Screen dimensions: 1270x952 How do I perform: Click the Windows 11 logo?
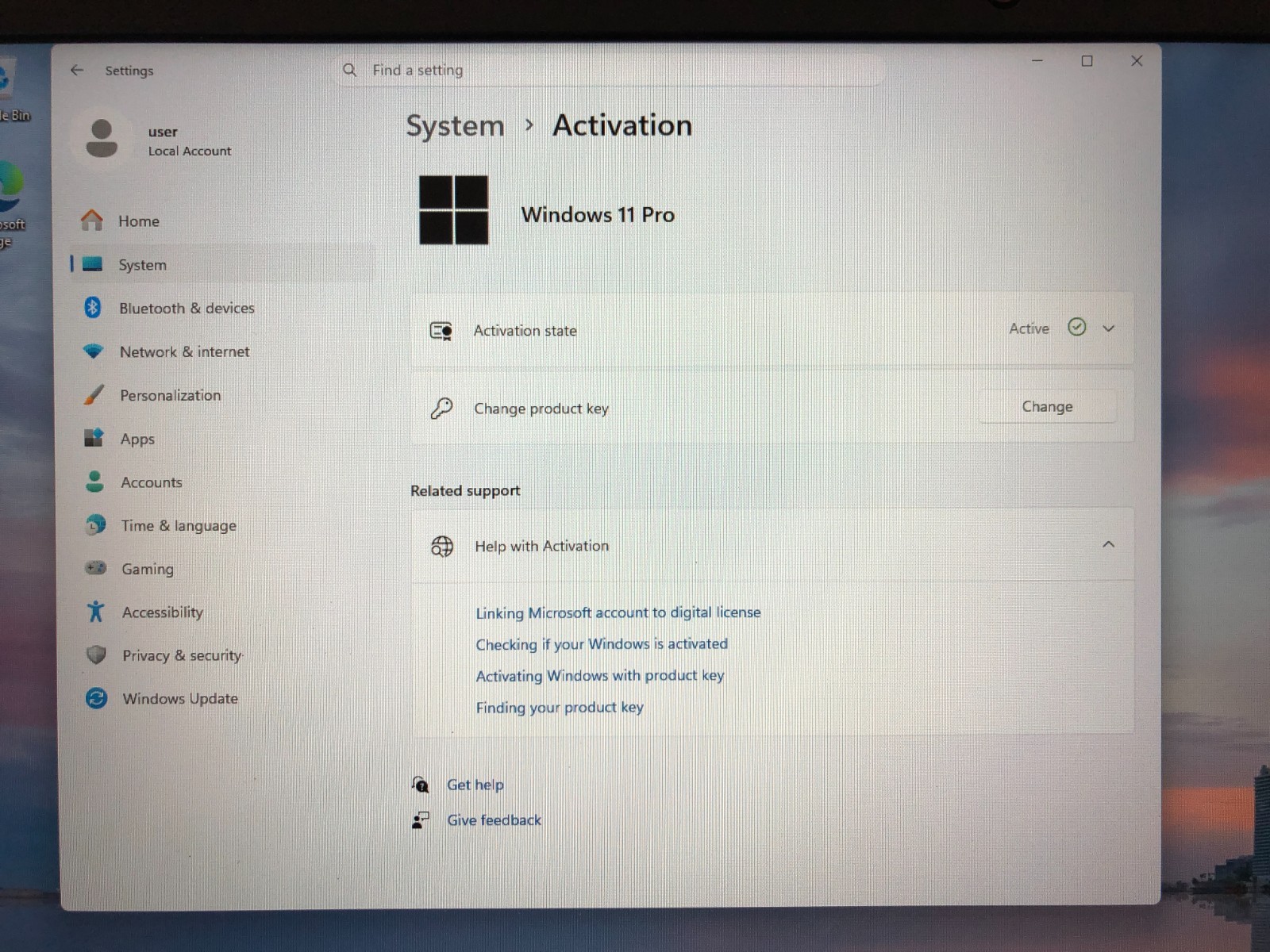coord(453,210)
